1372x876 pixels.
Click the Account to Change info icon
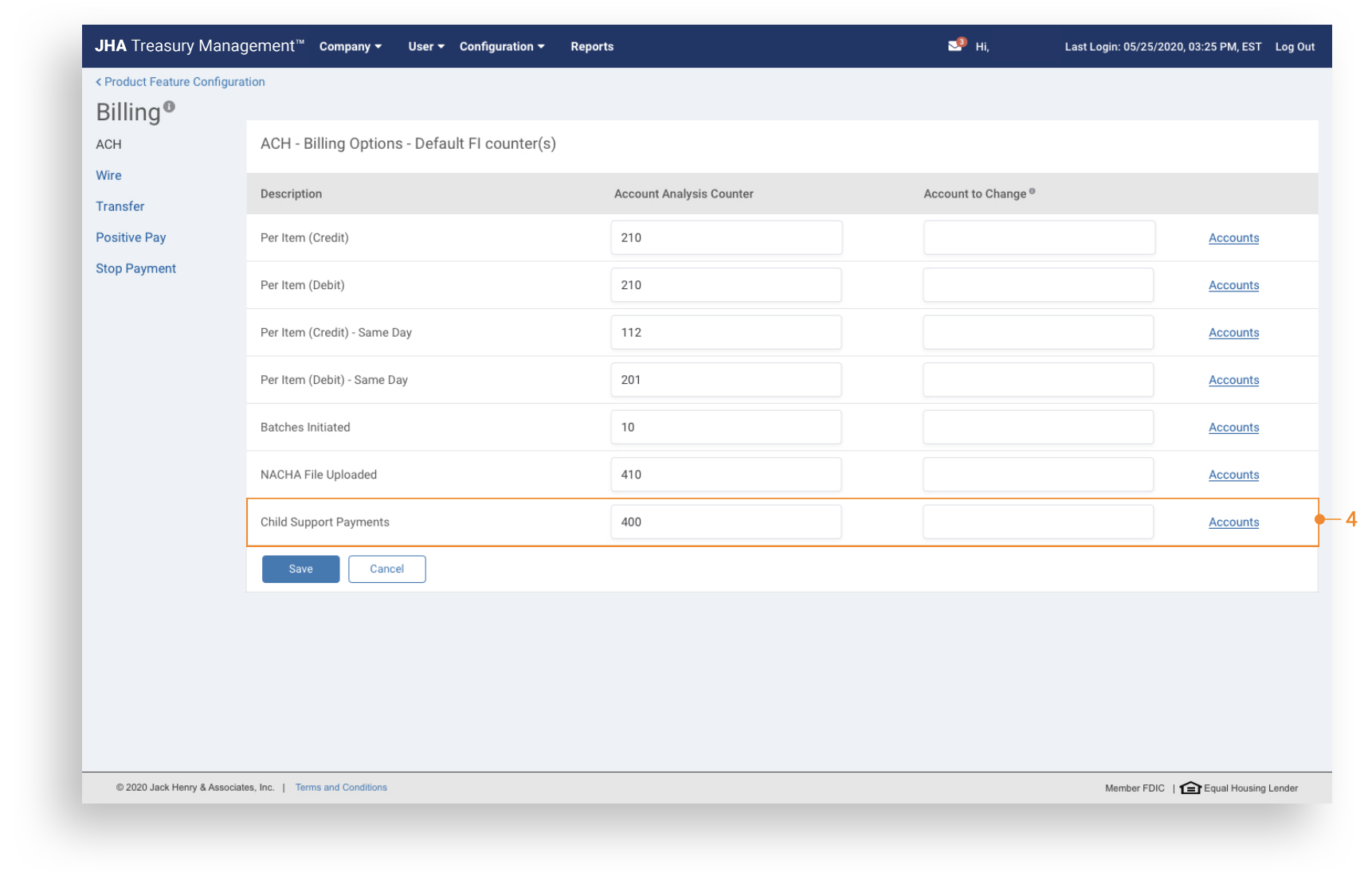tap(1032, 191)
